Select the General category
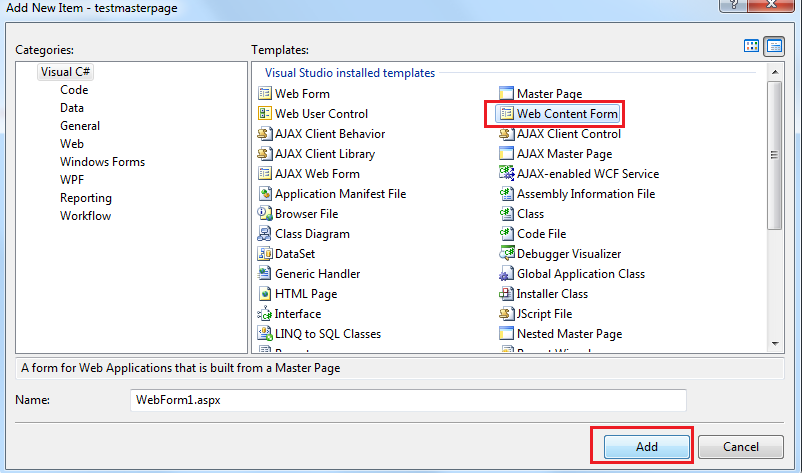 click(x=80, y=126)
